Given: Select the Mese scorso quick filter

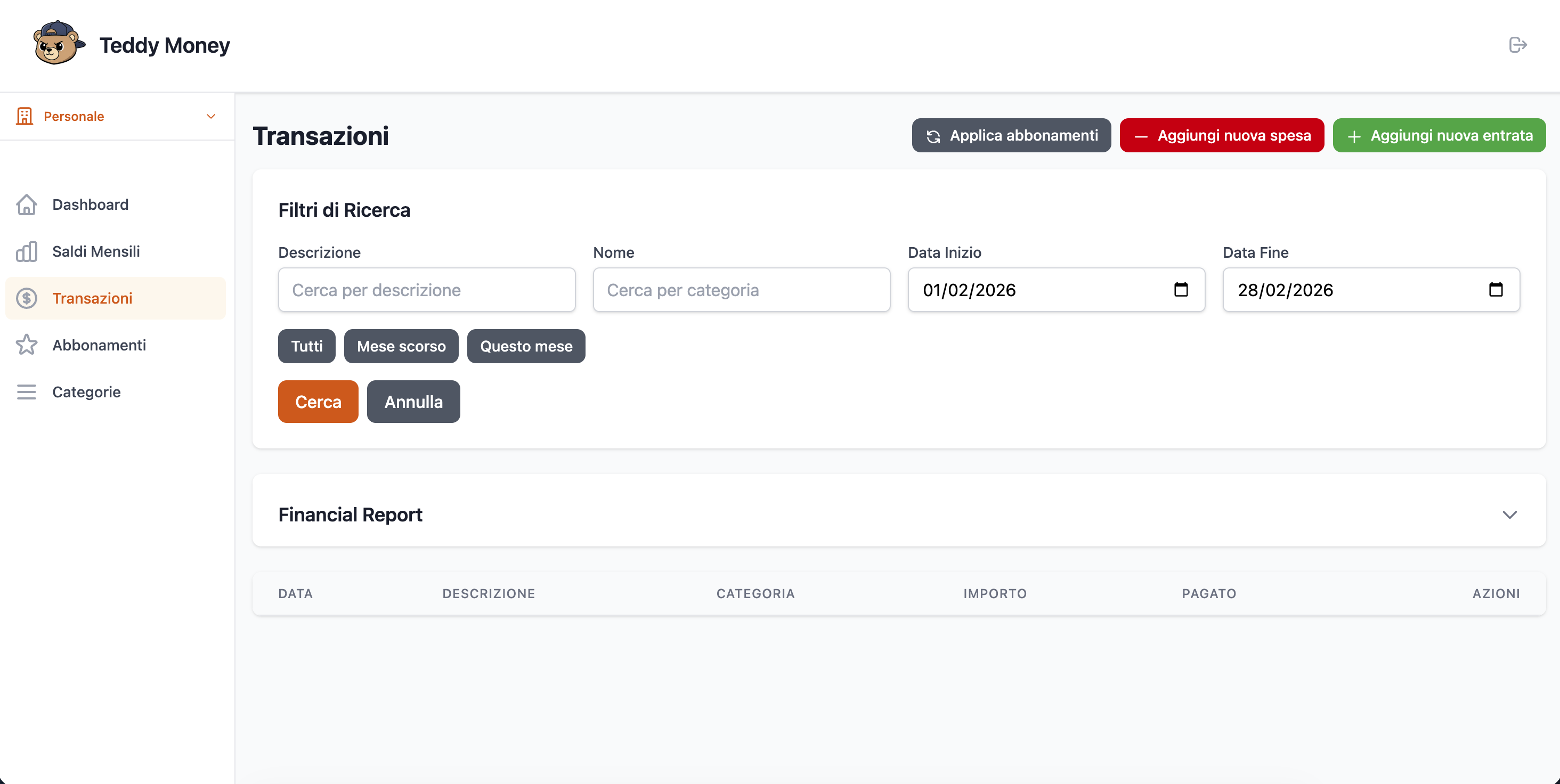Looking at the screenshot, I should point(401,346).
